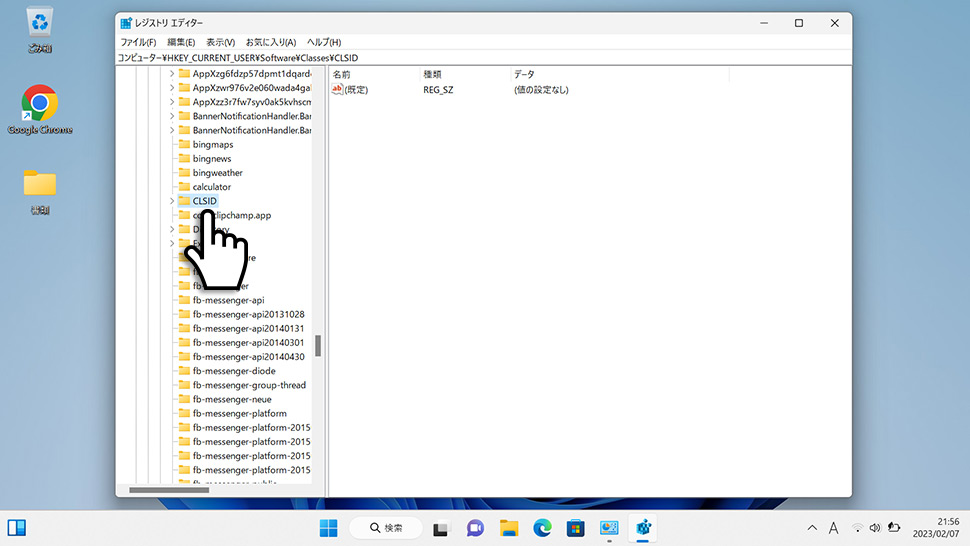Open the yellow folder on desktop

click(40, 191)
